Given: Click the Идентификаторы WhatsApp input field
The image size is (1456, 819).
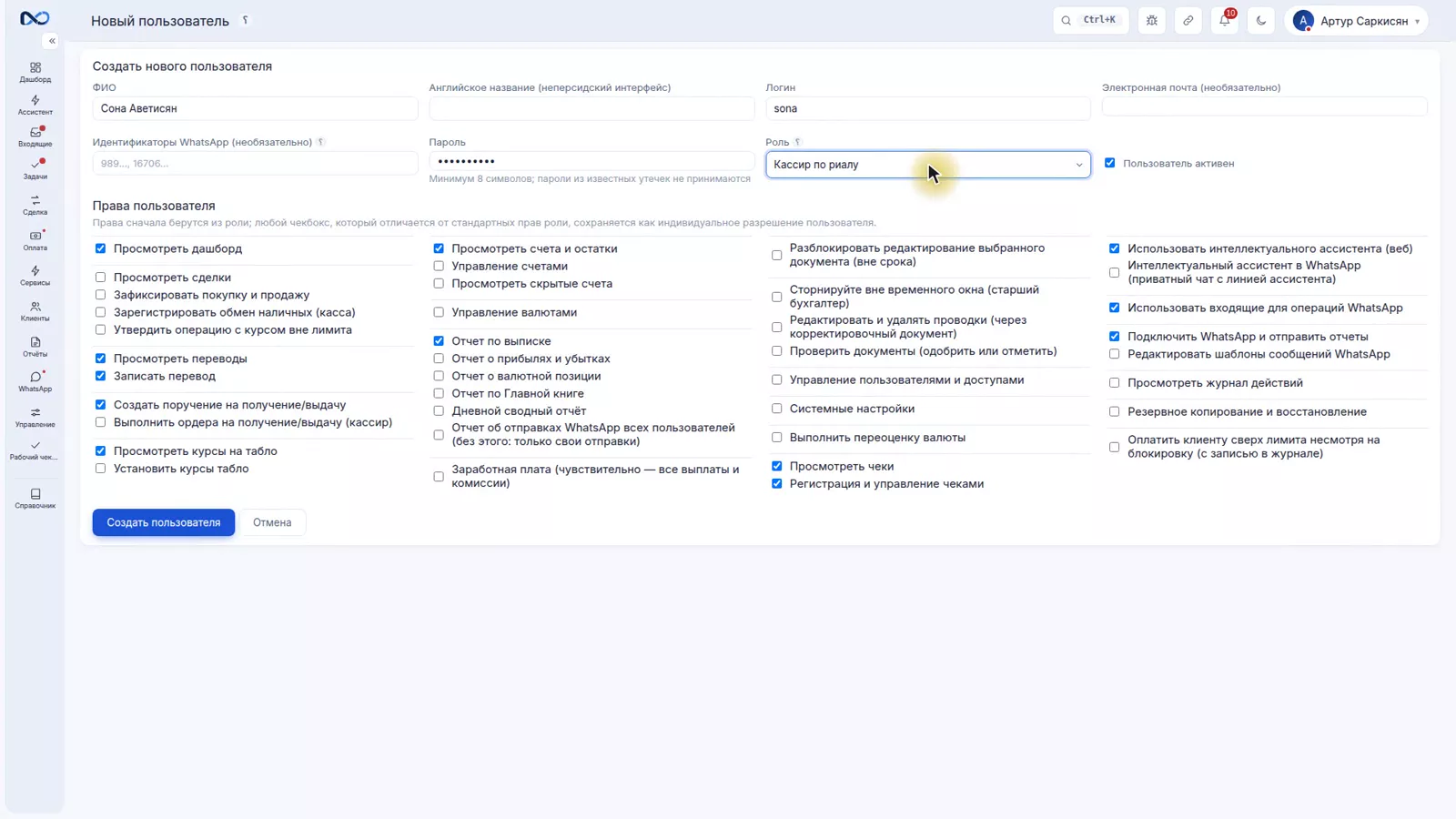Looking at the screenshot, I should tap(255, 163).
